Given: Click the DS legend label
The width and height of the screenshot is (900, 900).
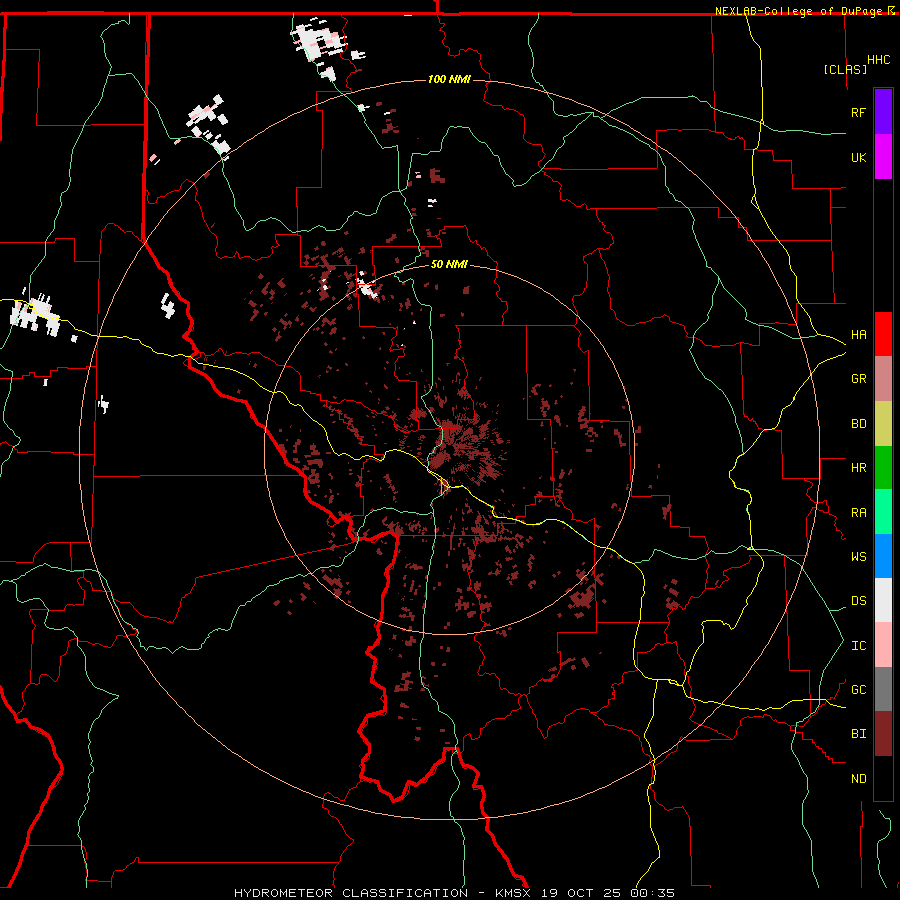Looking at the screenshot, I should [x=858, y=601].
